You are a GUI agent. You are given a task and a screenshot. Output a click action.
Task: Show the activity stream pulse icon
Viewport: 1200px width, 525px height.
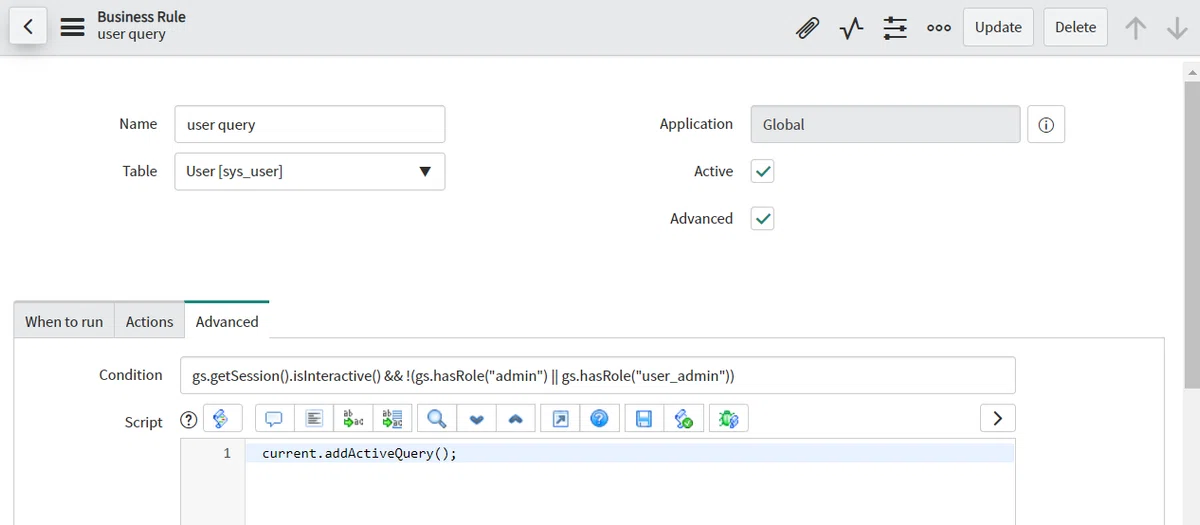pos(851,28)
